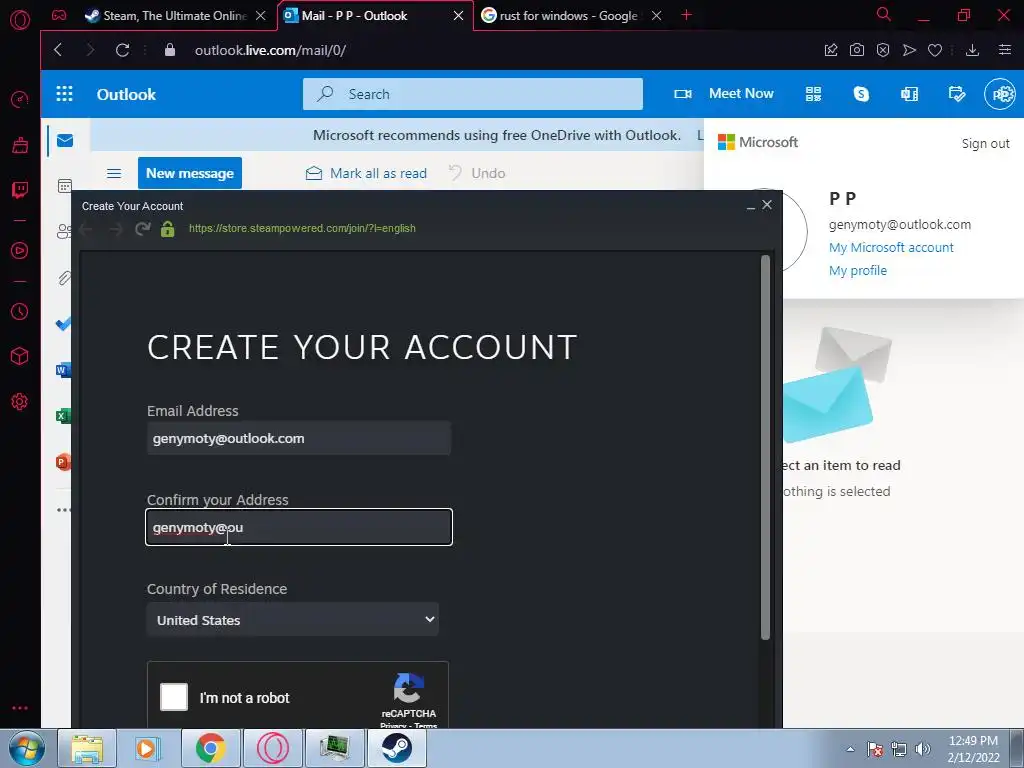Open Twitch icon in Opera sidebar
Screen dimensions: 1024x768
coord(20,190)
